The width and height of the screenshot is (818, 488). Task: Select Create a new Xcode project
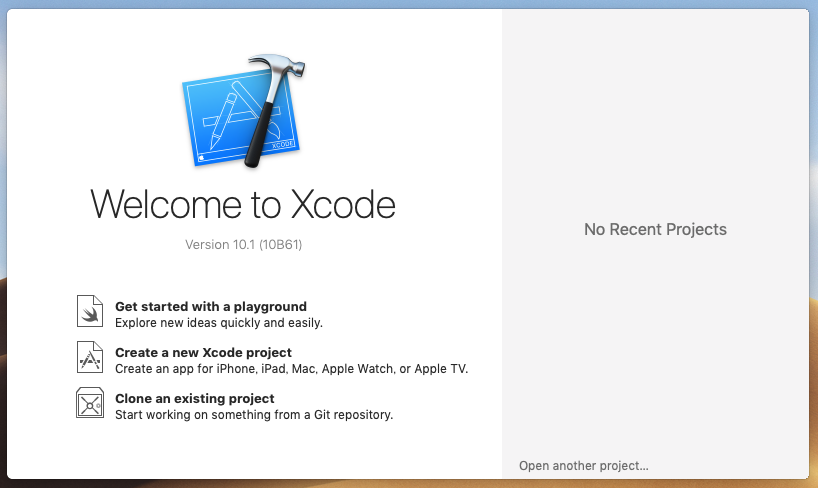[203, 352]
